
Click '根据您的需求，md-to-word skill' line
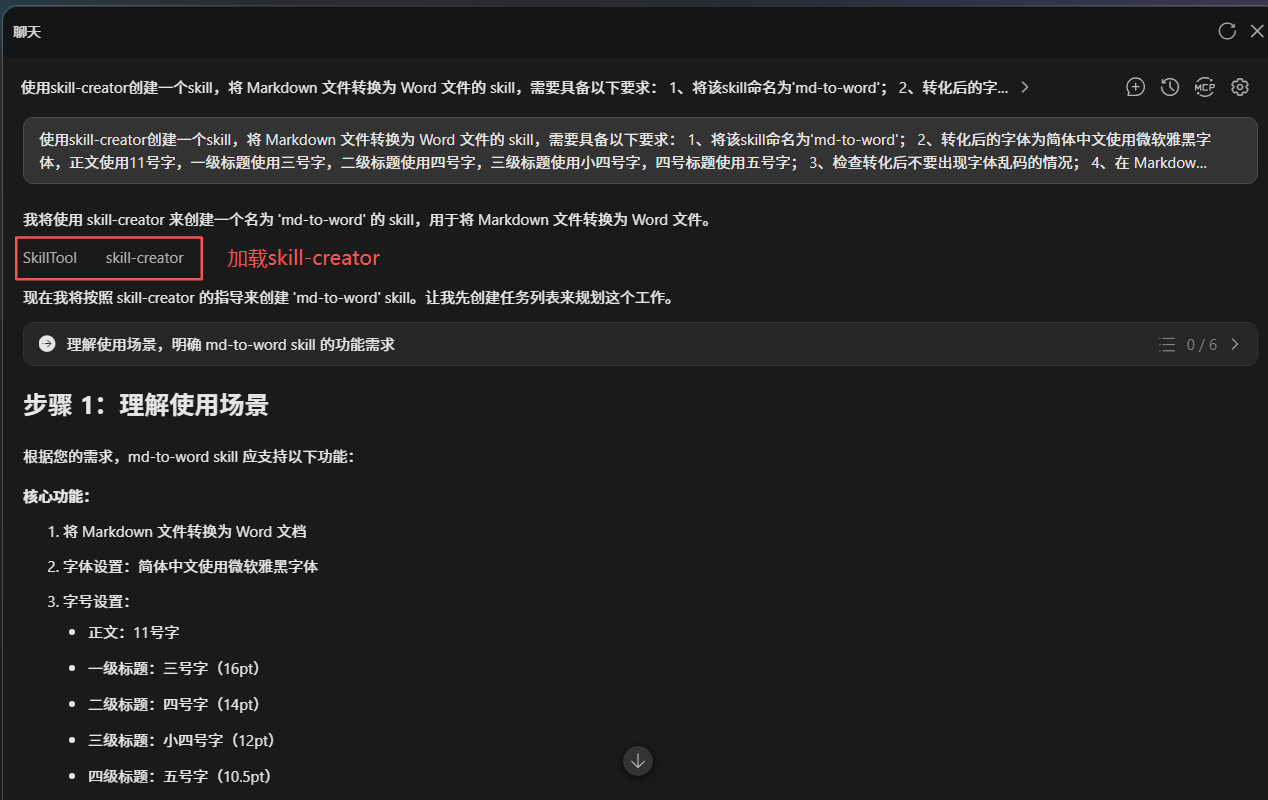[189, 456]
